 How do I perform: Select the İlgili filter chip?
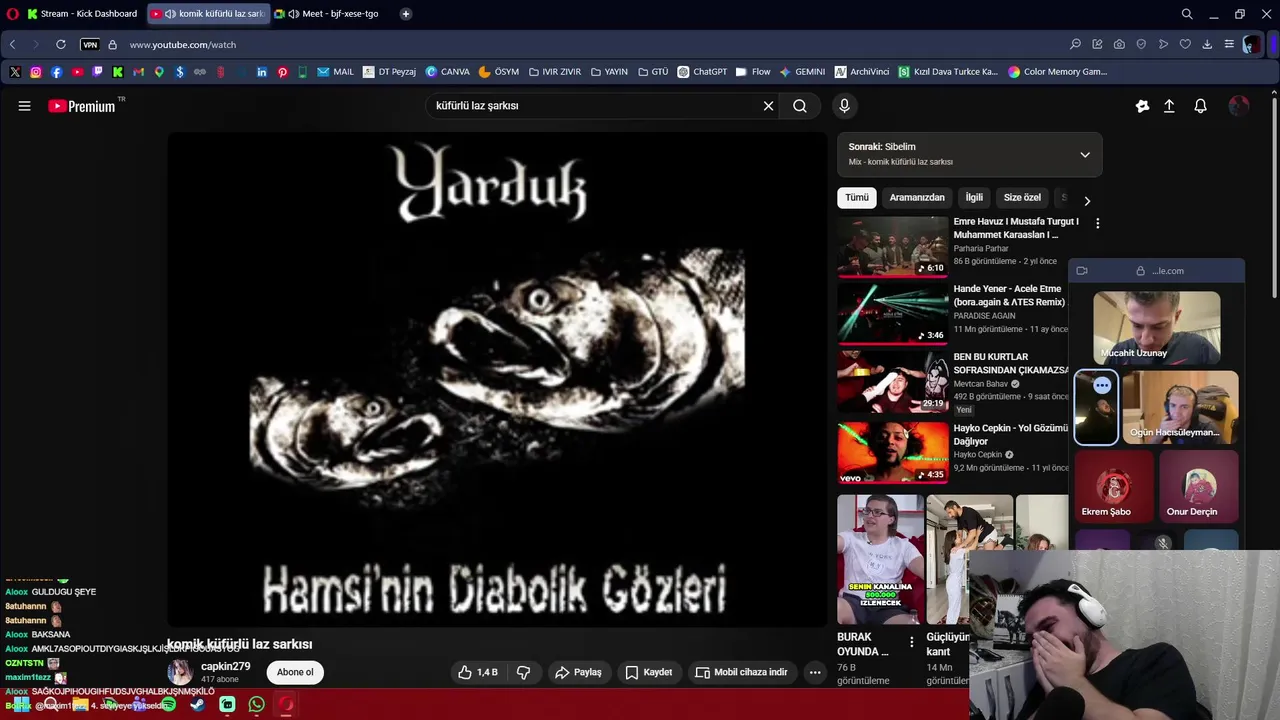point(974,198)
